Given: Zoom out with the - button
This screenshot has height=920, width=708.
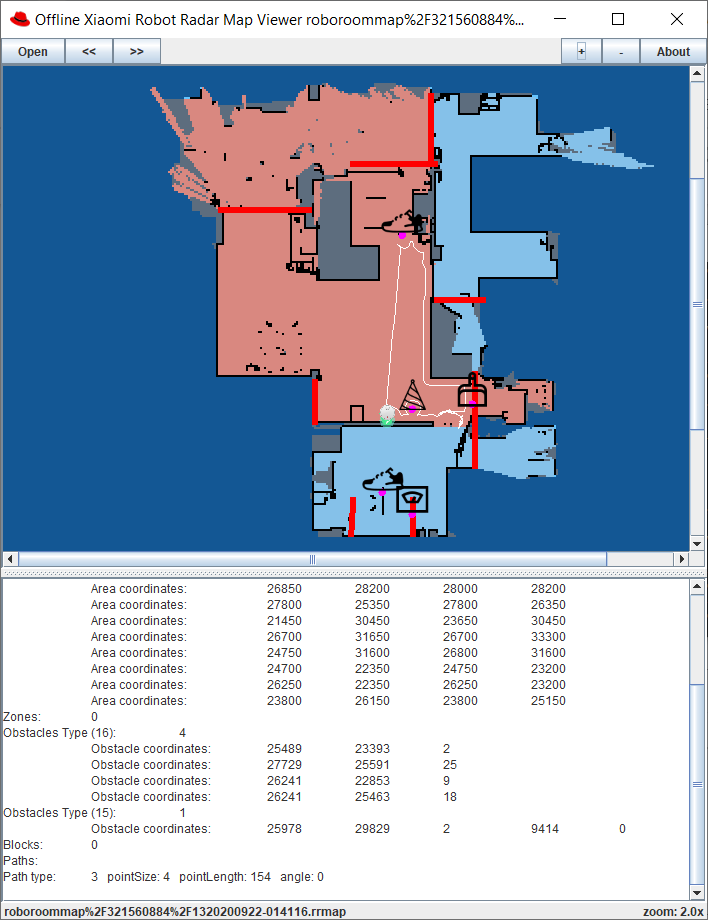Looking at the screenshot, I should point(621,52).
